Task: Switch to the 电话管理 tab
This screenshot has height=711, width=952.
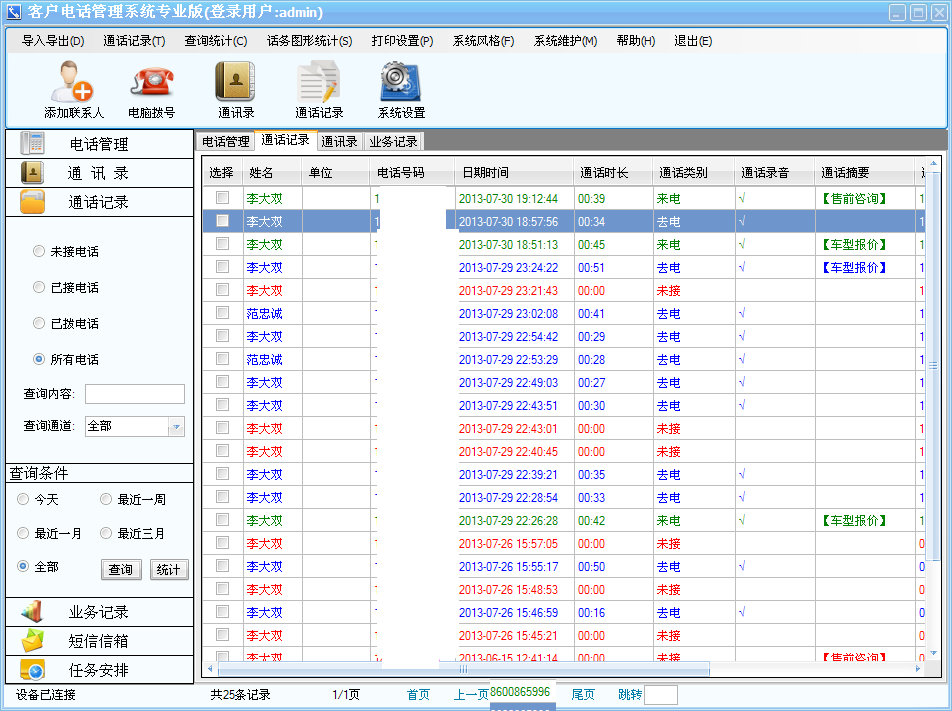Action: pos(225,141)
